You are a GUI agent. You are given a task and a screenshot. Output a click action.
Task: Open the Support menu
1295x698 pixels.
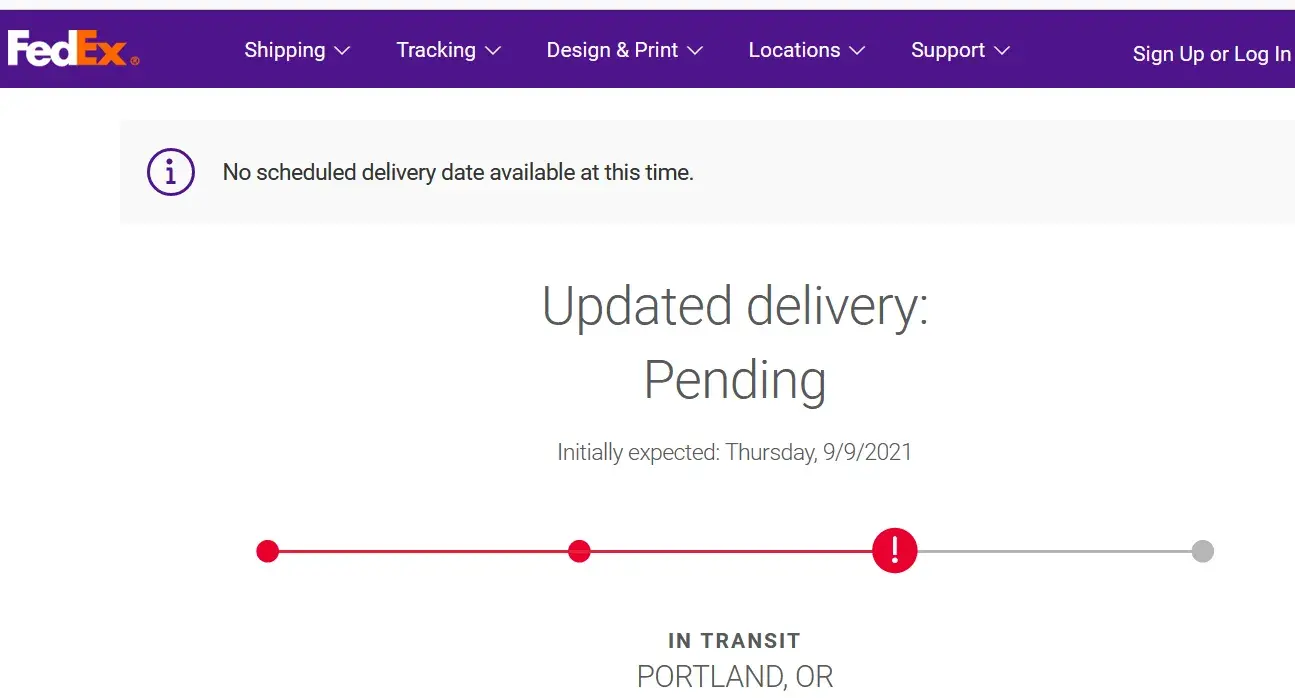pos(948,50)
